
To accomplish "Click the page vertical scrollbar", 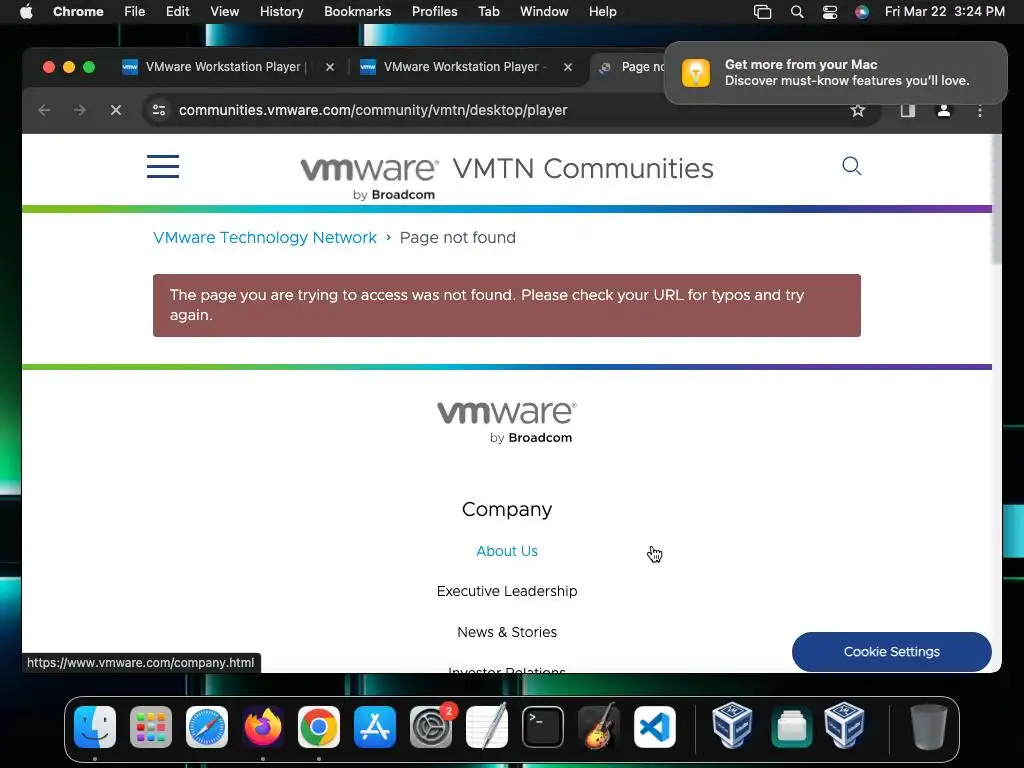I will [x=996, y=200].
